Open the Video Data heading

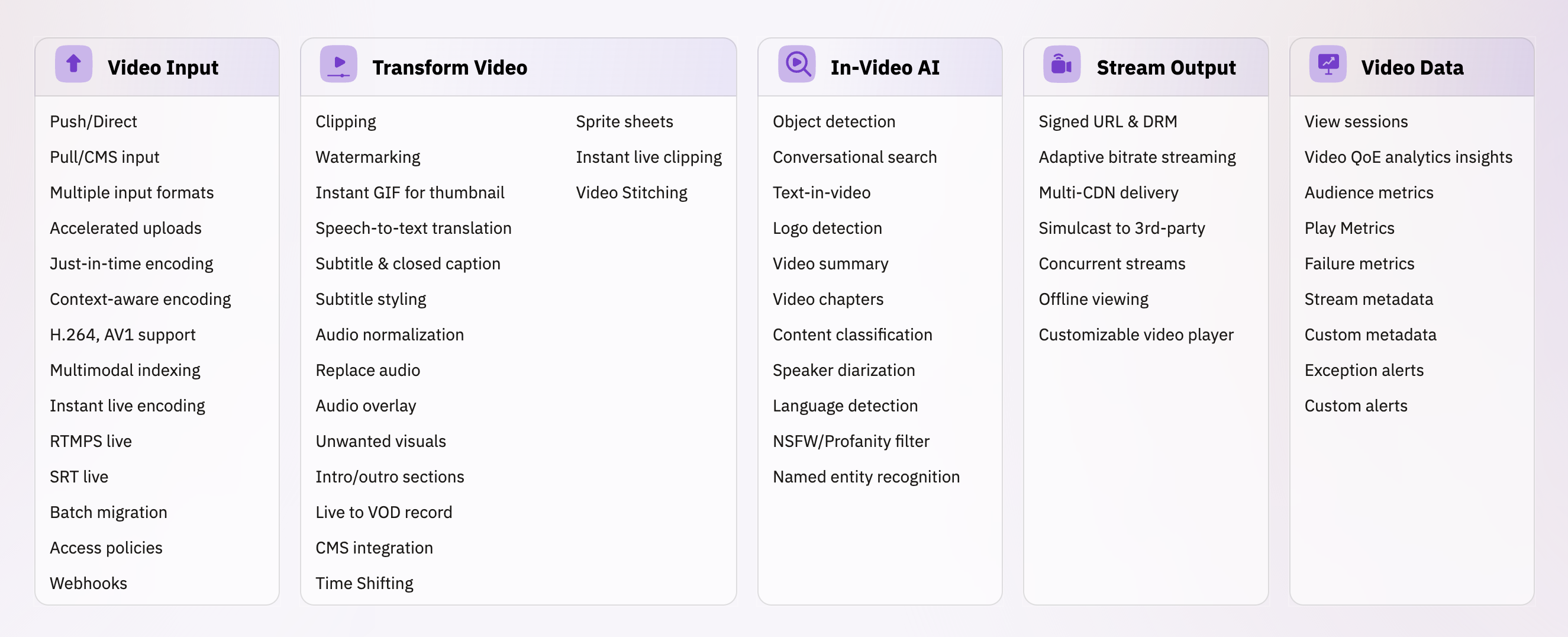(x=1412, y=67)
